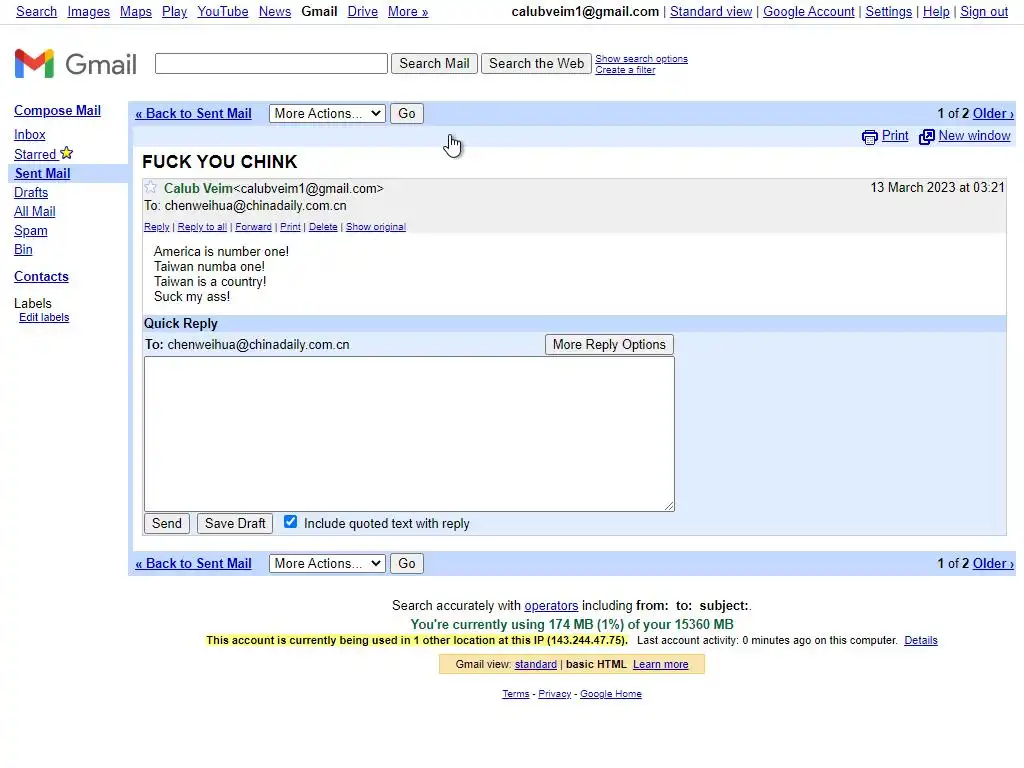Screen dimensions: 1024x768
Task: Go to Inbox folder
Action: pos(30,135)
